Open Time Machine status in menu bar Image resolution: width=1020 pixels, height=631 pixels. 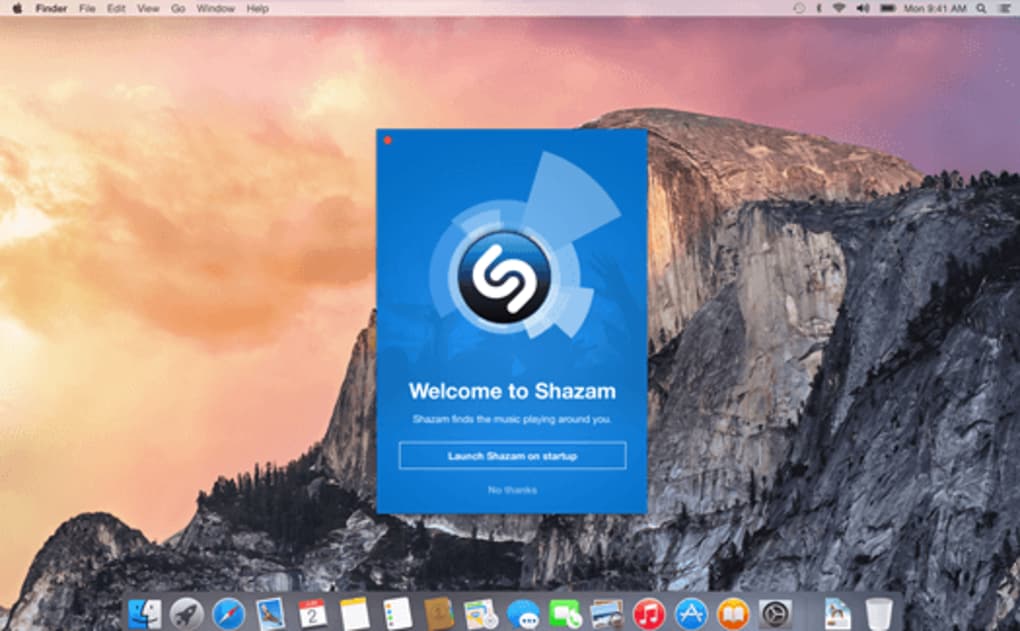pyautogui.click(x=799, y=8)
